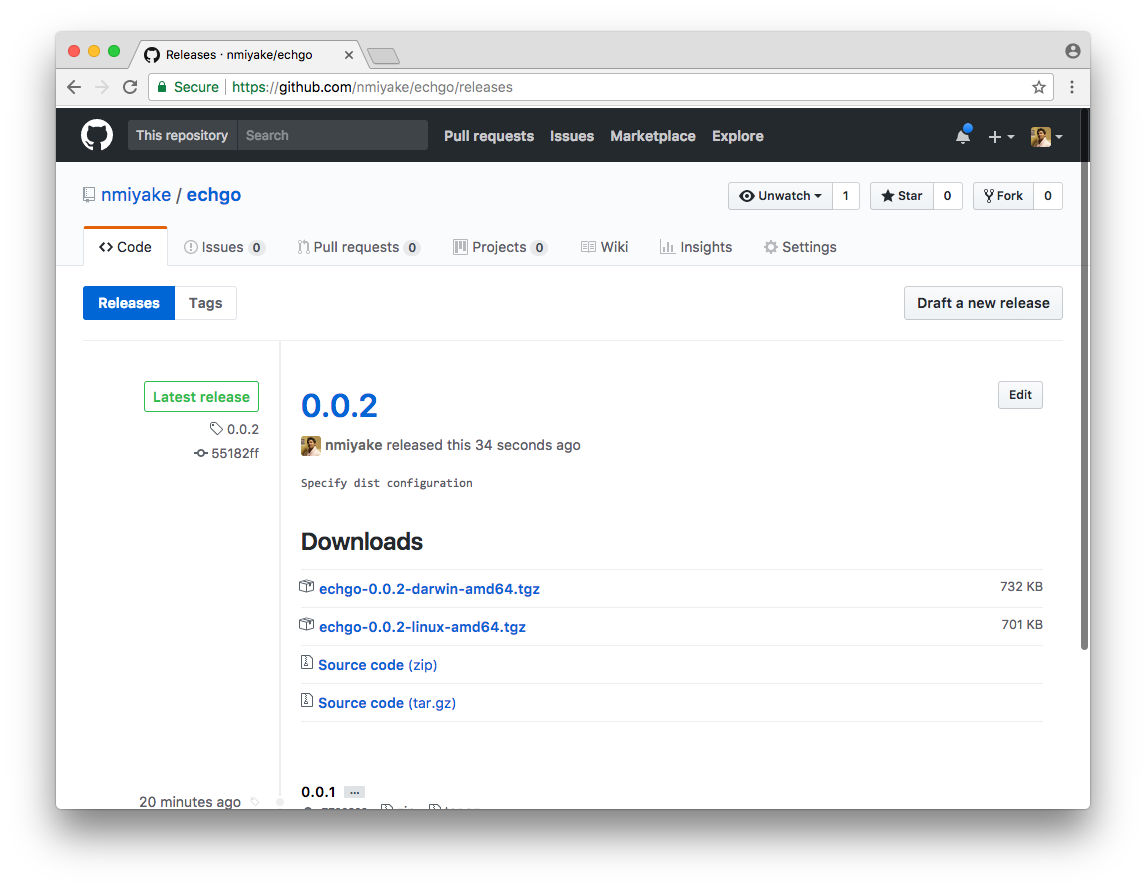
Task: Click the 732 KB file size
Action: [x=1021, y=586]
